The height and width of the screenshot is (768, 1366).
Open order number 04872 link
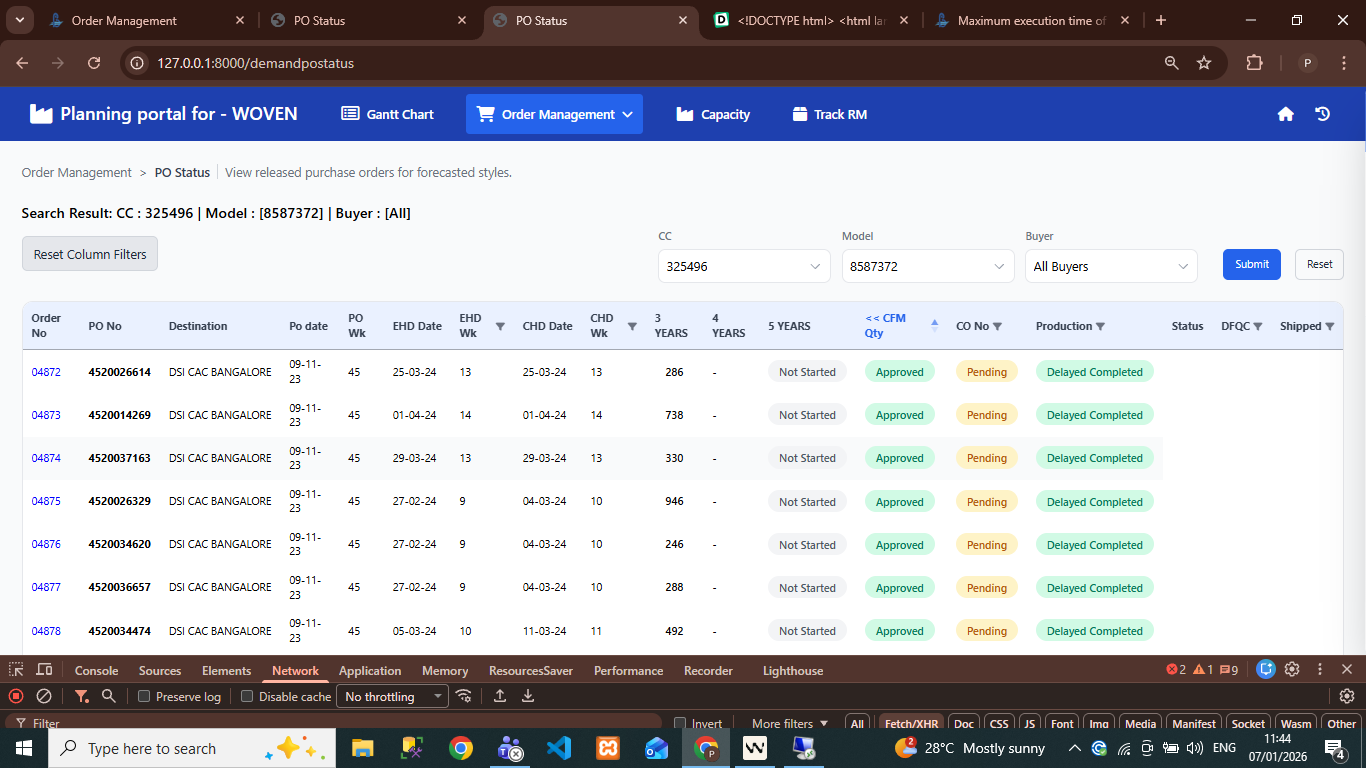click(x=46, y=372)
